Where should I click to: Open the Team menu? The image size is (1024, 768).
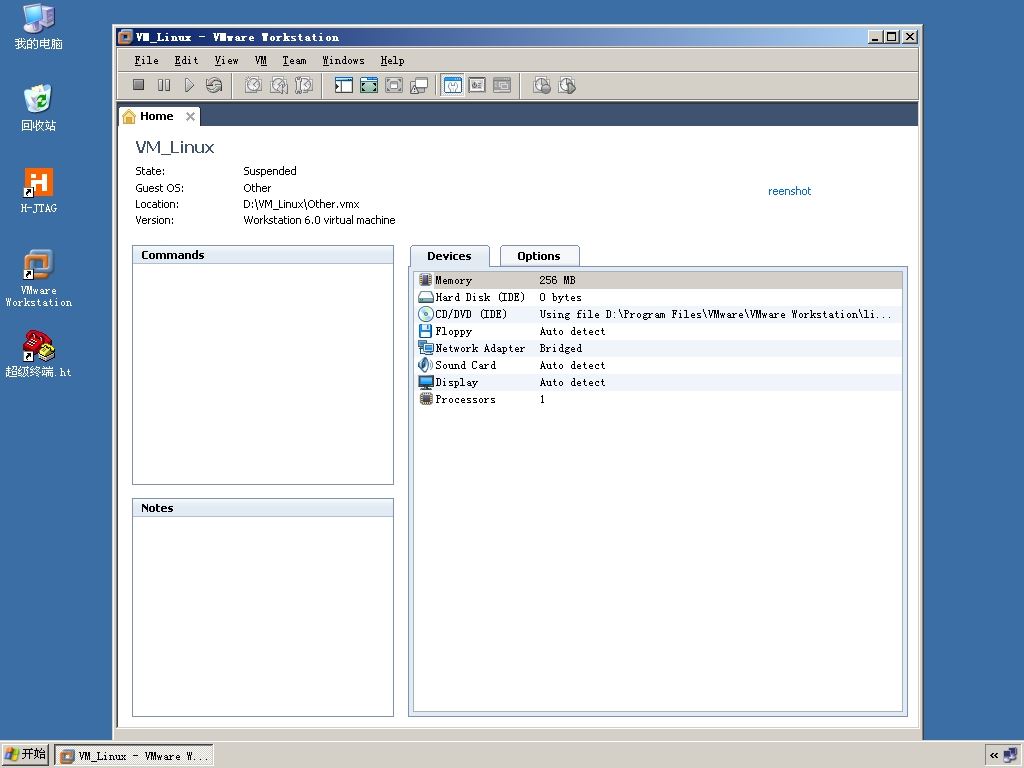(x=294, y=60)
